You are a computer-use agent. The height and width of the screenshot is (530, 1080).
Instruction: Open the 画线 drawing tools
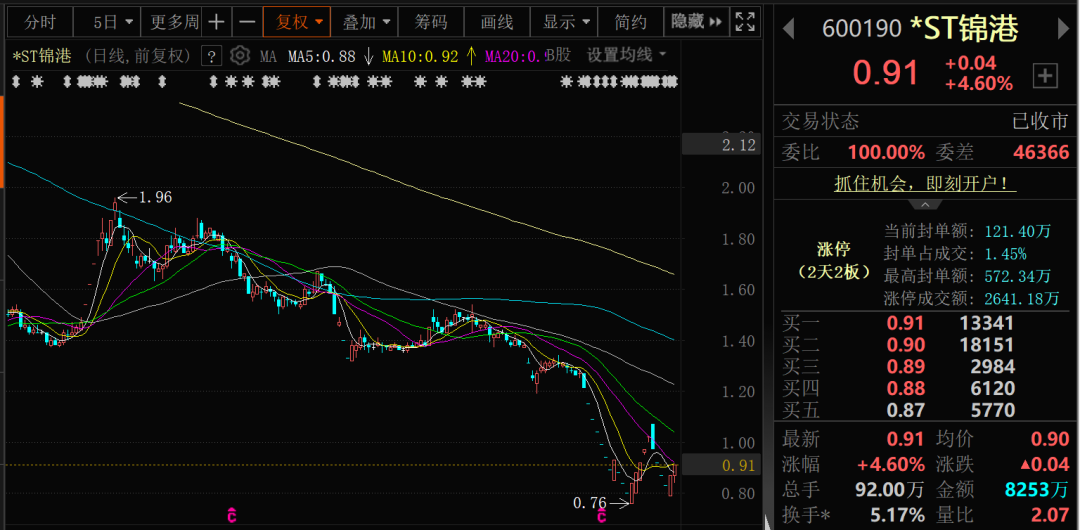(496, 21)
